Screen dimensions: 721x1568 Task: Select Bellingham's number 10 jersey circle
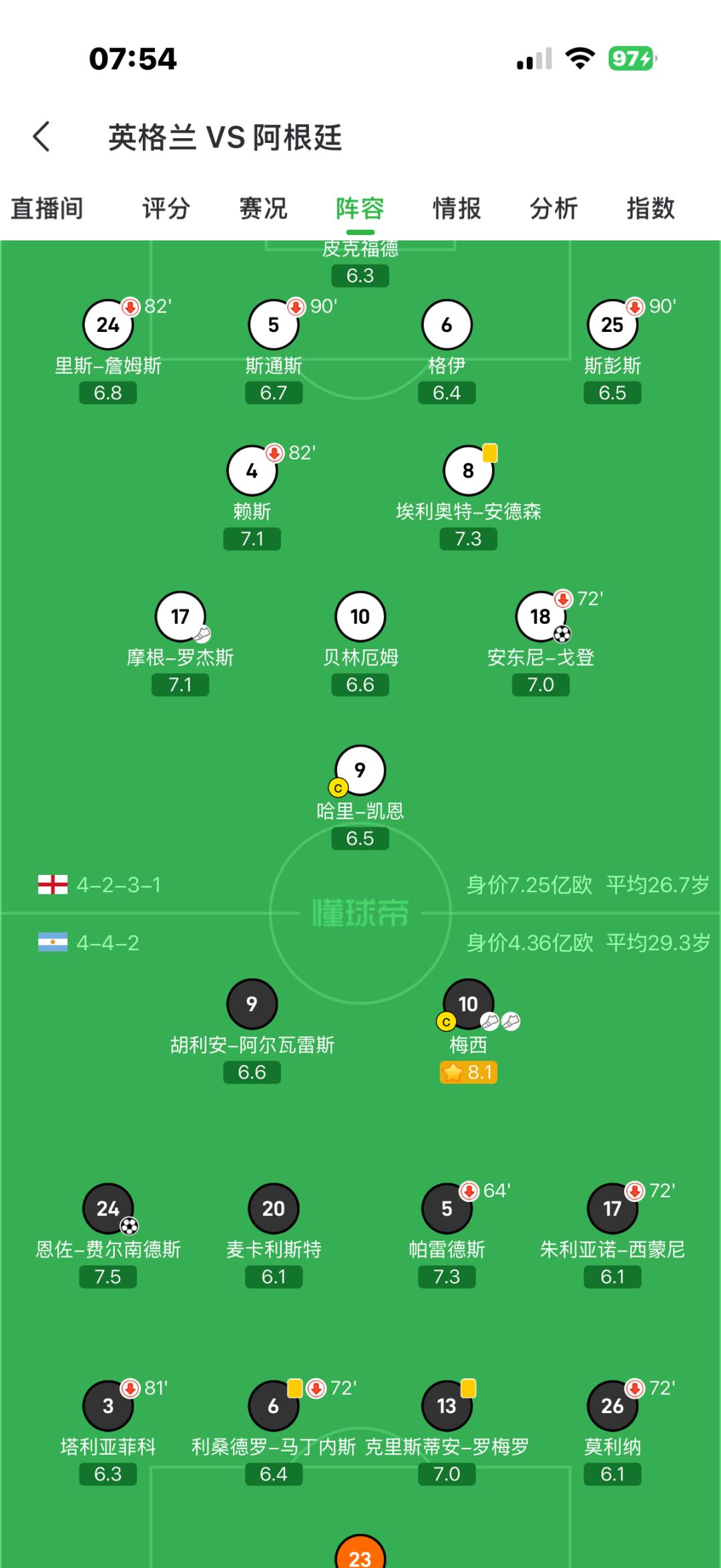pos(360,616)
